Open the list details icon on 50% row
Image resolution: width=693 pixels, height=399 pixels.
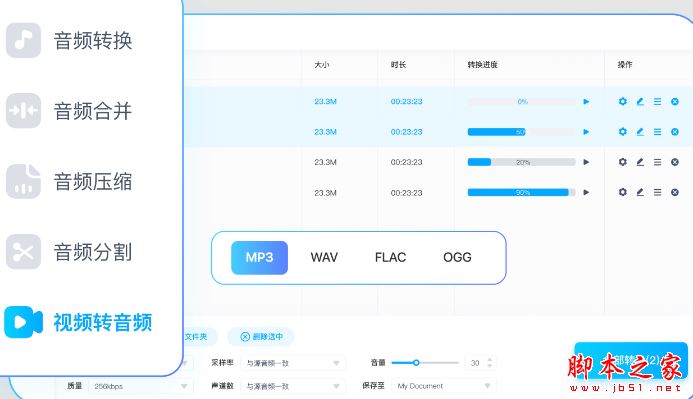[658, 132]
